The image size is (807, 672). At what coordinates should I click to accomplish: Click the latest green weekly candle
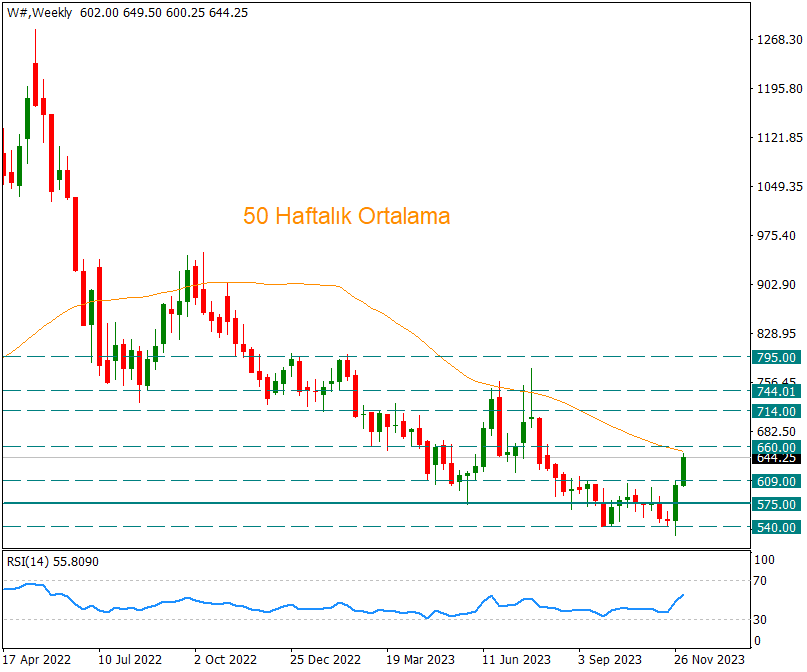pyautogui.click(x=683, y=470)
